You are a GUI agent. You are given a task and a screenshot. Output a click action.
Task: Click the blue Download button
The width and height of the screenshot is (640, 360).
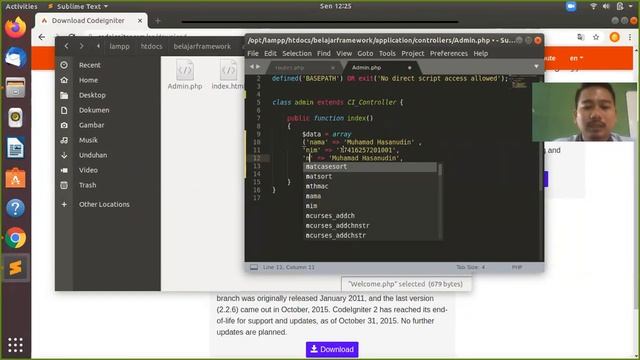[x=332, y=349]
